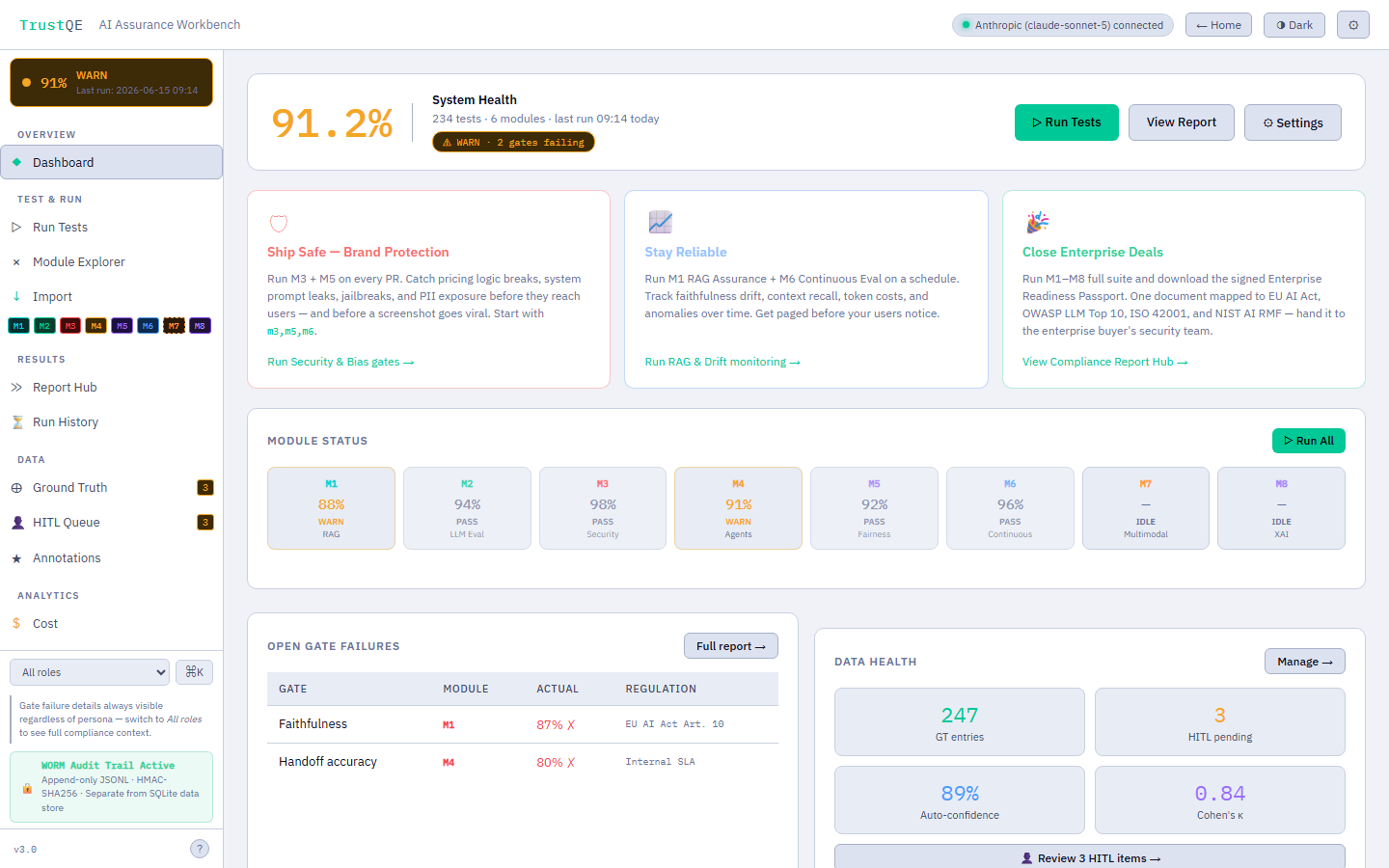Select the M6 module chip in sidebar
The width and height of the screenshot is (1389, 868).
coord(148,326)
